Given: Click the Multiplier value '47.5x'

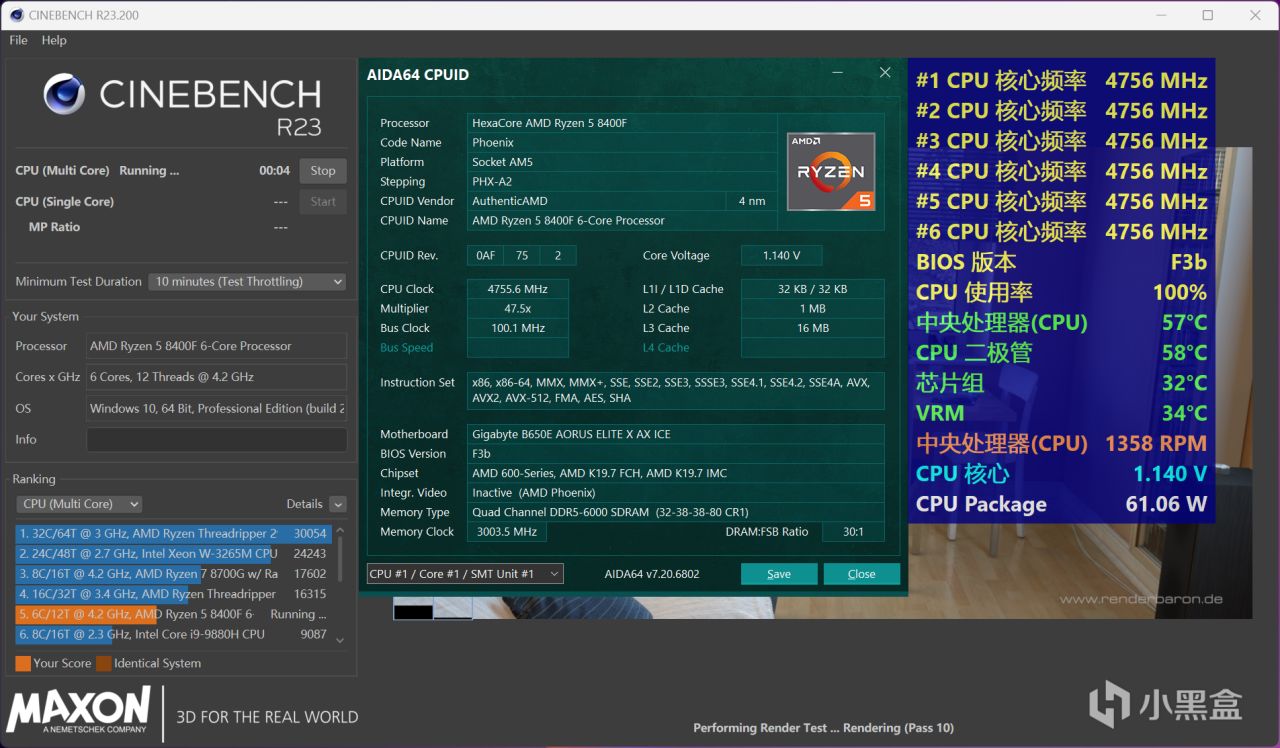Looking at the screenshot, I should (517, 309).
